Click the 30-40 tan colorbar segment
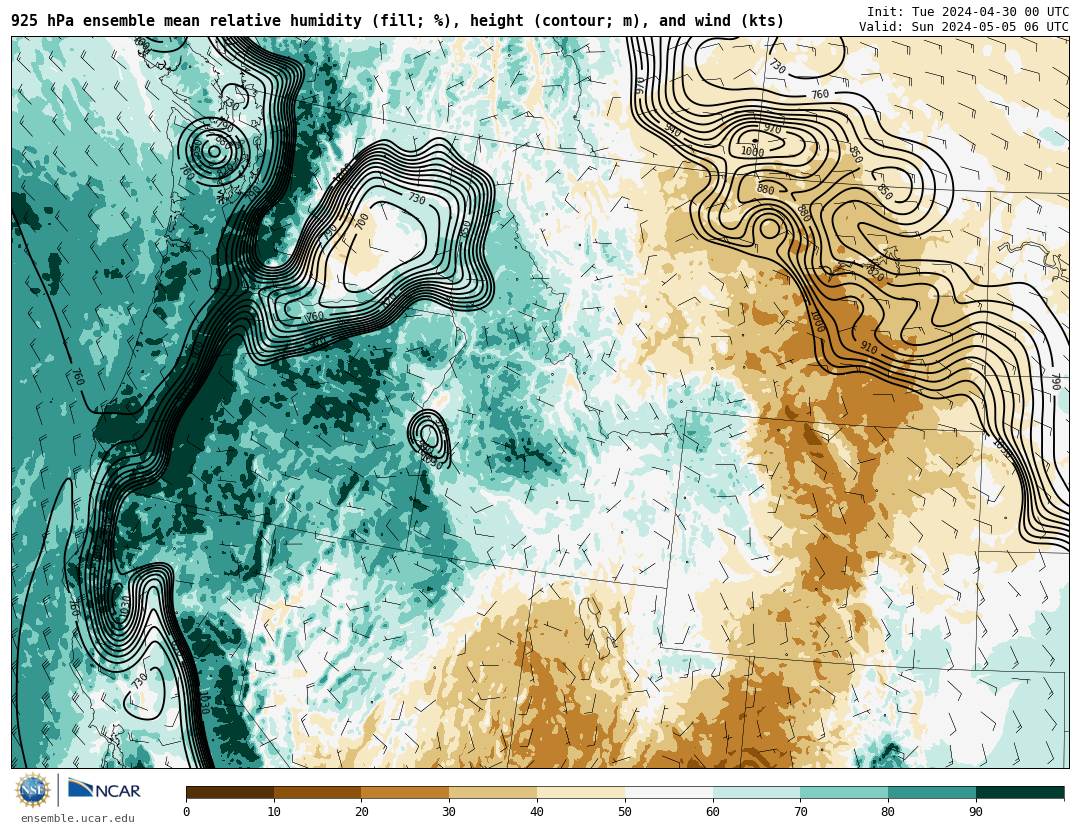 point(493,792)
